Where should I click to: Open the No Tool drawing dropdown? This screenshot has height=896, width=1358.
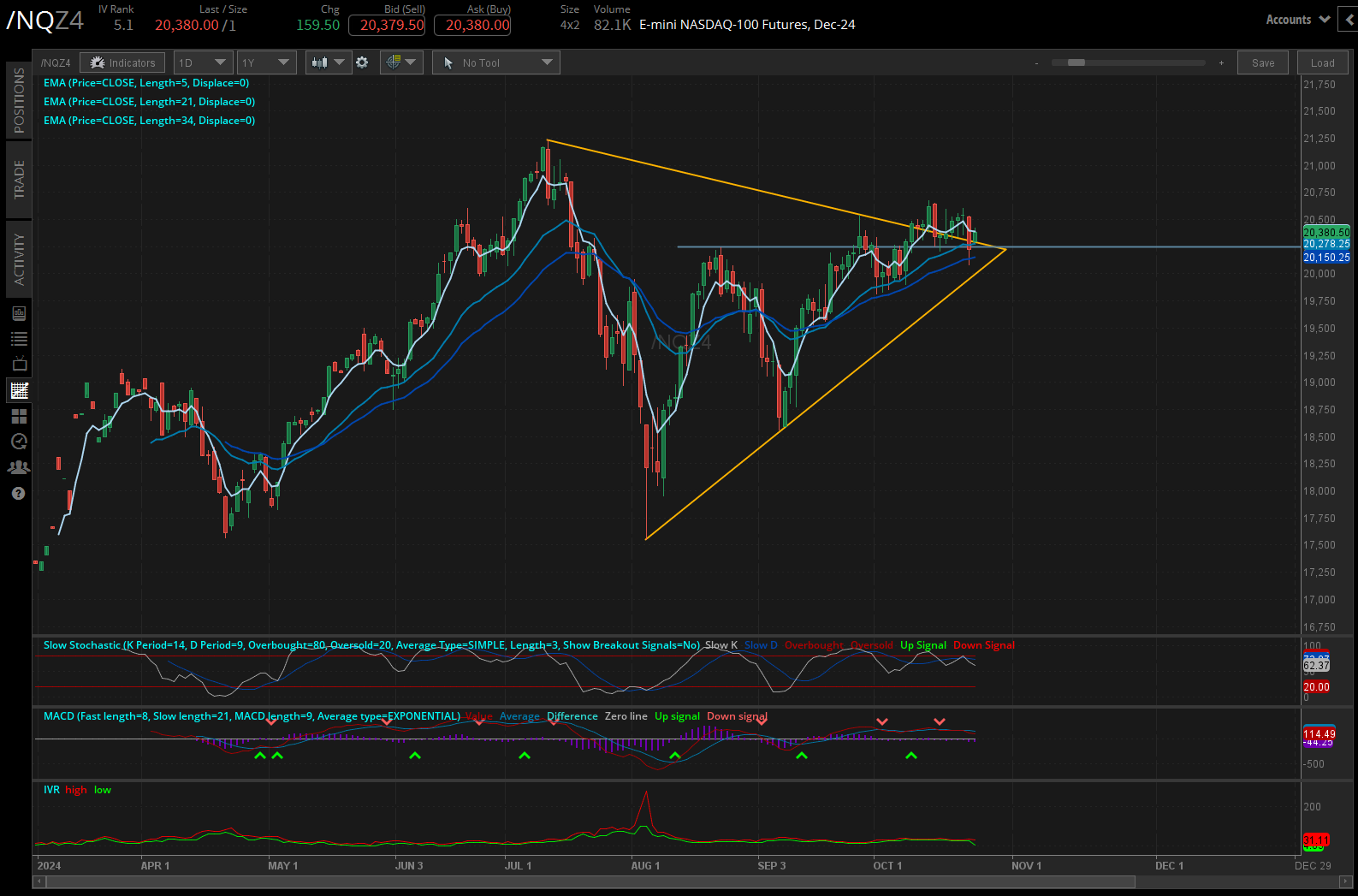(496, 62)
